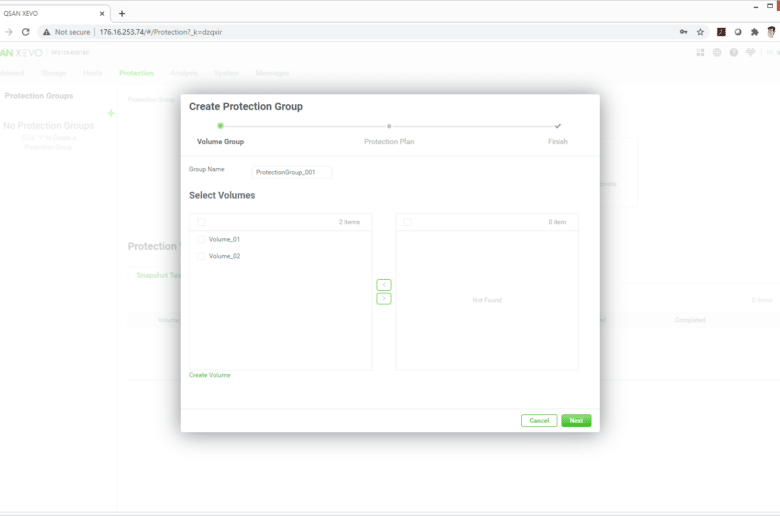Open the System menu in navigation
This screenshot has width=780, height=516.
point(227,73)
